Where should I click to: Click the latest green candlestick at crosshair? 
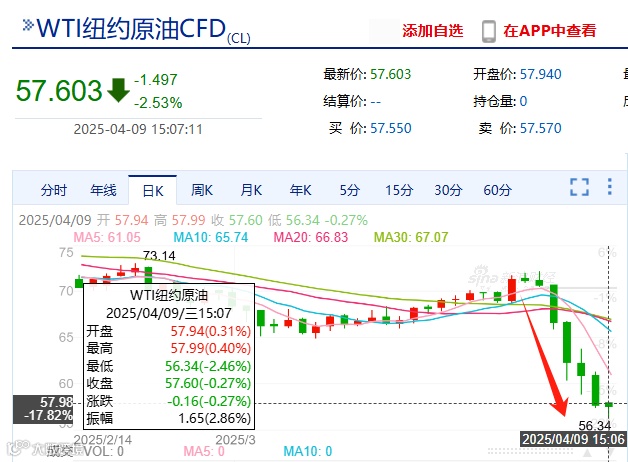click(609, 405)
